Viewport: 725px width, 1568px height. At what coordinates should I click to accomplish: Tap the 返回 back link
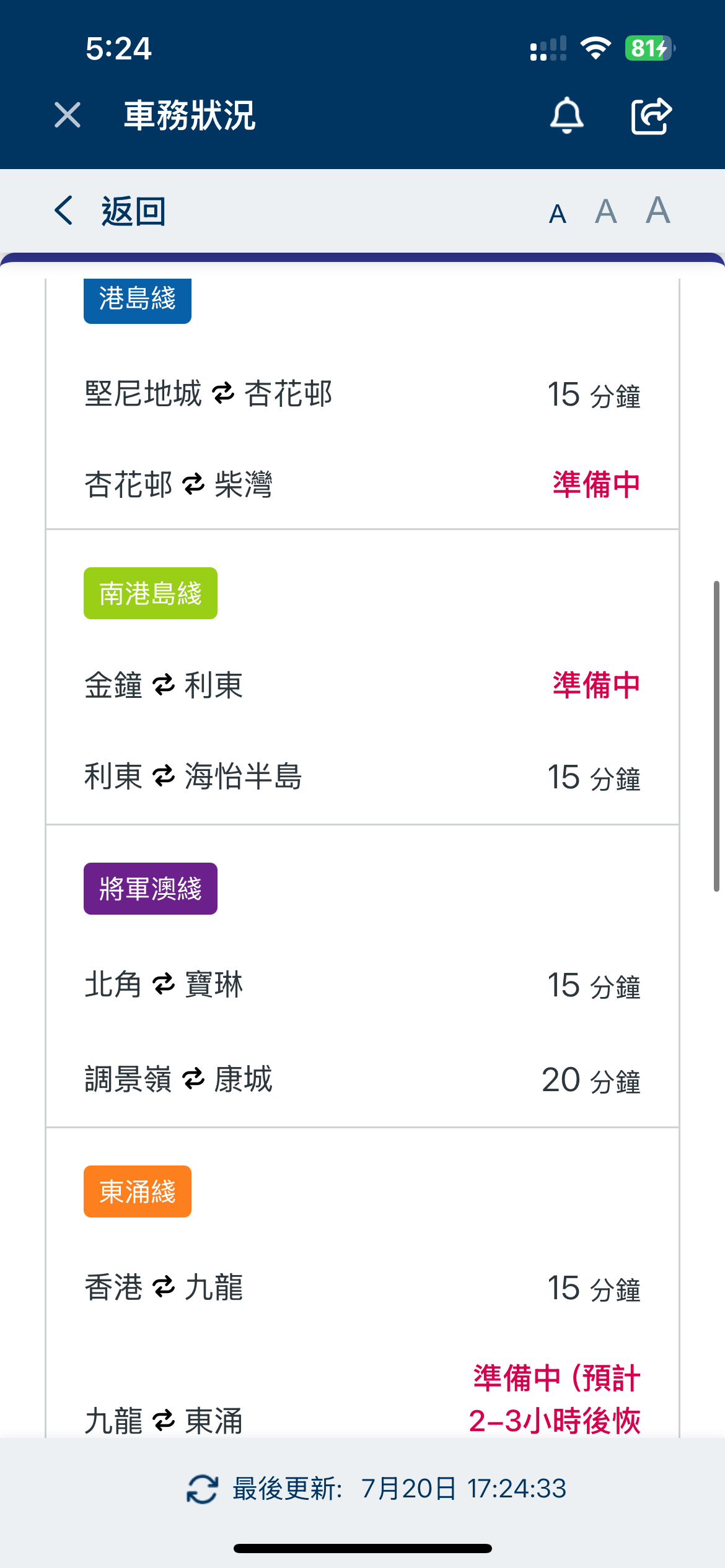(133, 211)
